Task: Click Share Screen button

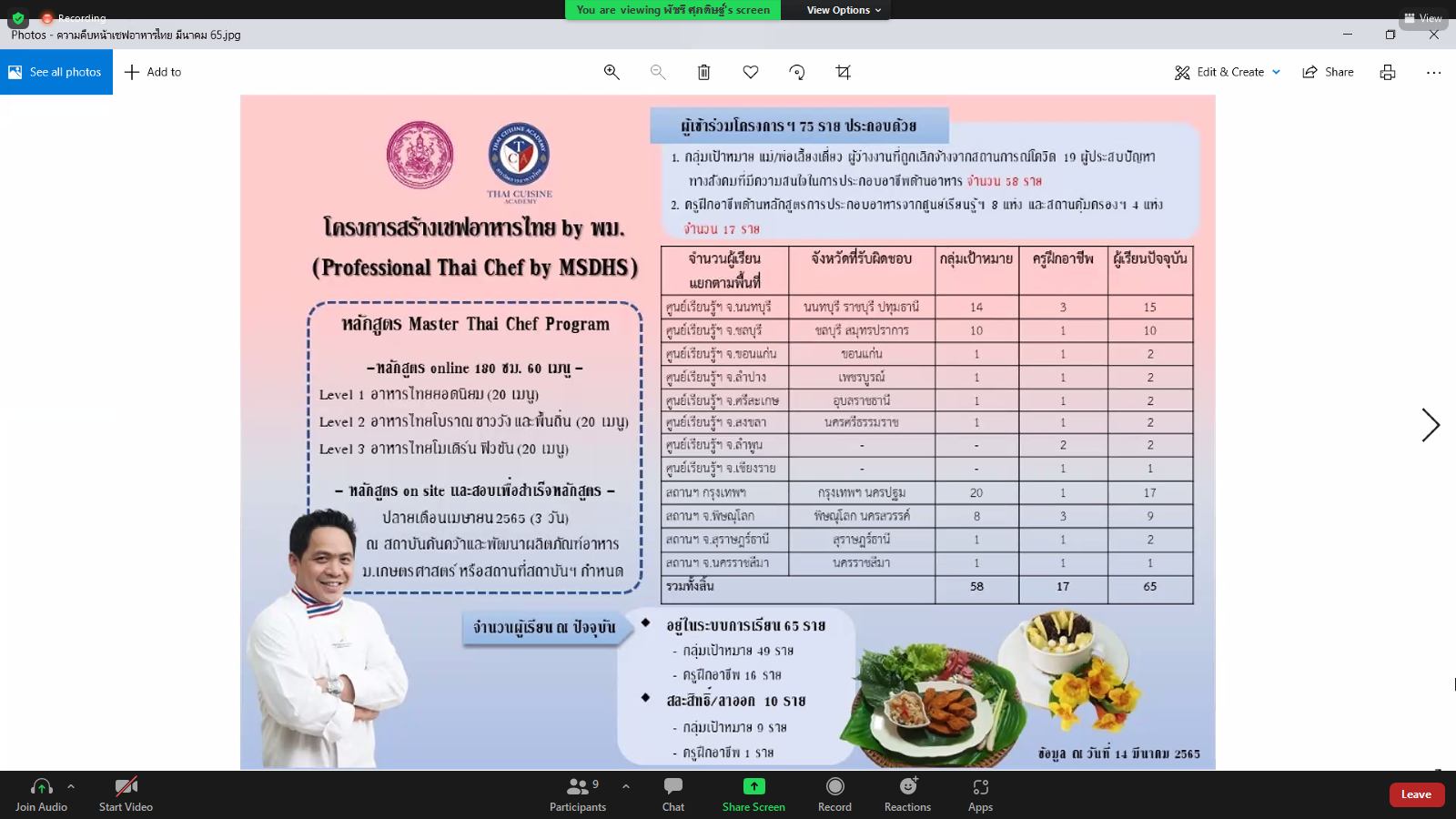Action: tap(753, 794)
